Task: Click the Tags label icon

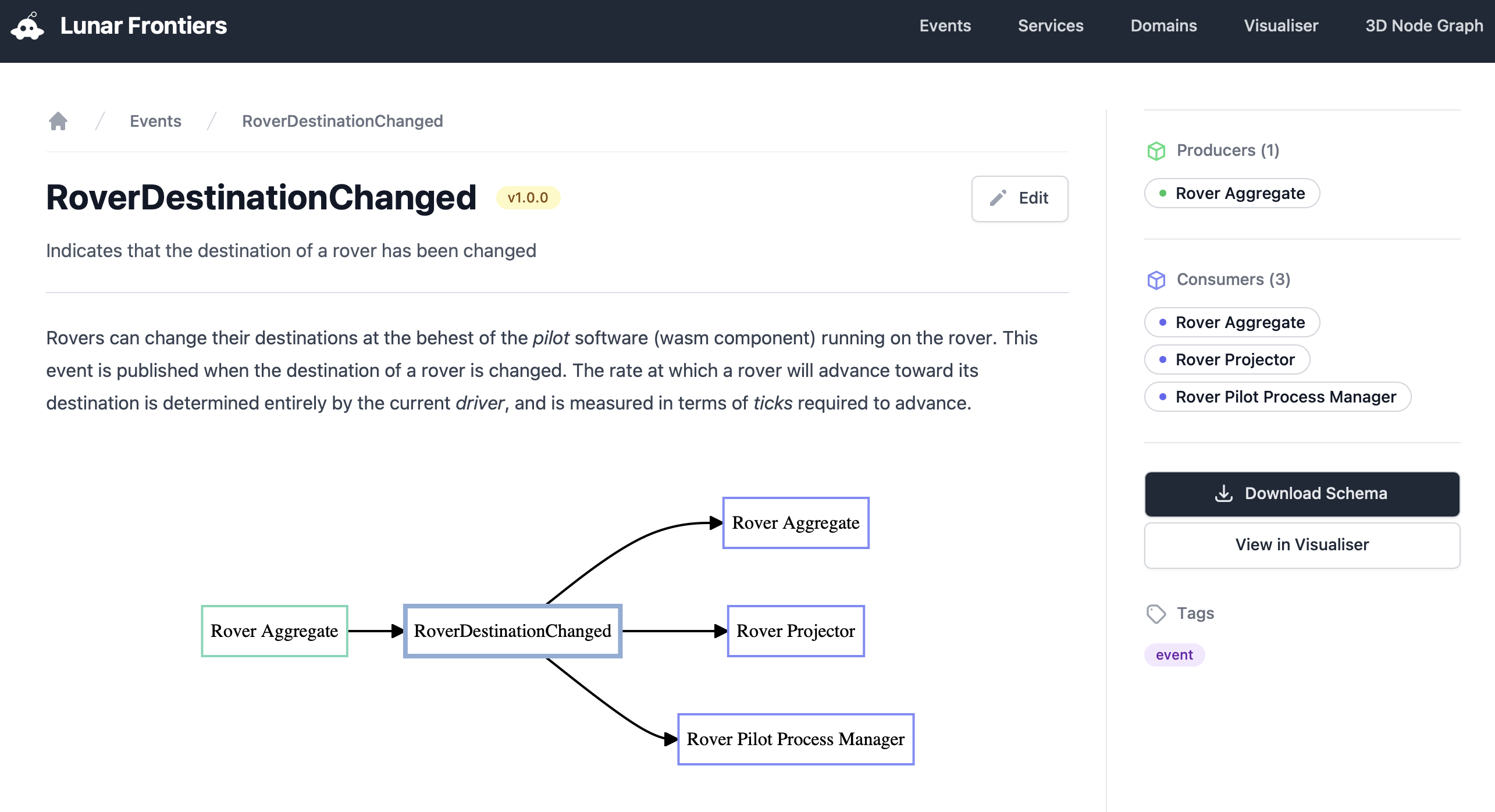Action: (1156, 614)
